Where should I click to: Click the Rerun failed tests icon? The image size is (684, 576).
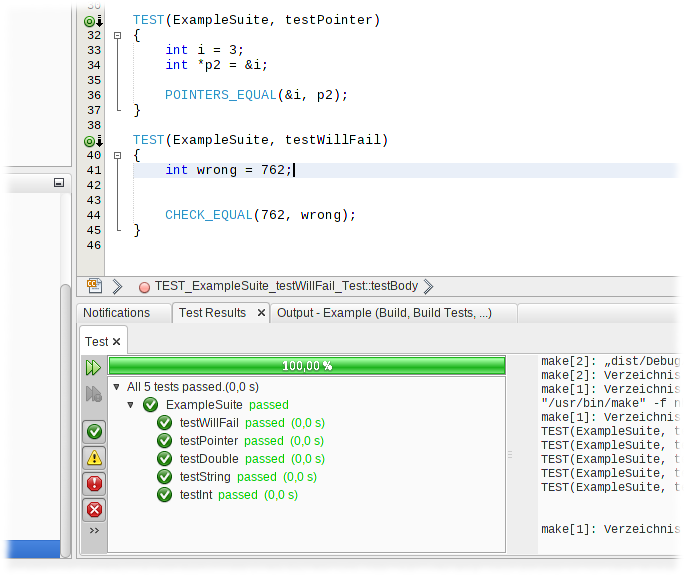pos(94,394)
